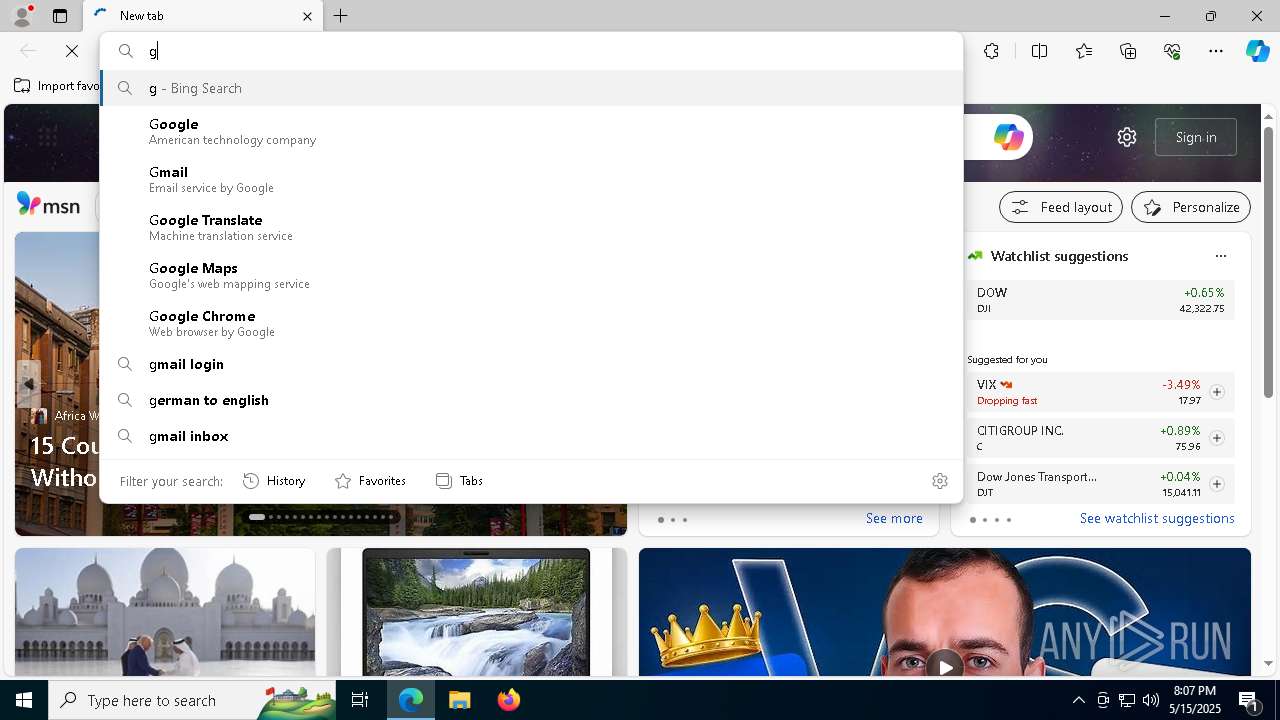Viewport: 1280px width, 720px height.
Task: Filter search by Favorites
Action: (x=370, y=481)
